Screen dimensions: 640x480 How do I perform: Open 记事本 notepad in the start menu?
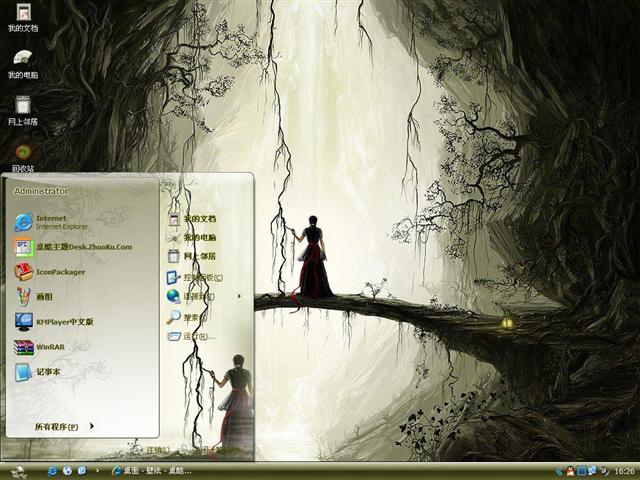[x=38, y=372]
